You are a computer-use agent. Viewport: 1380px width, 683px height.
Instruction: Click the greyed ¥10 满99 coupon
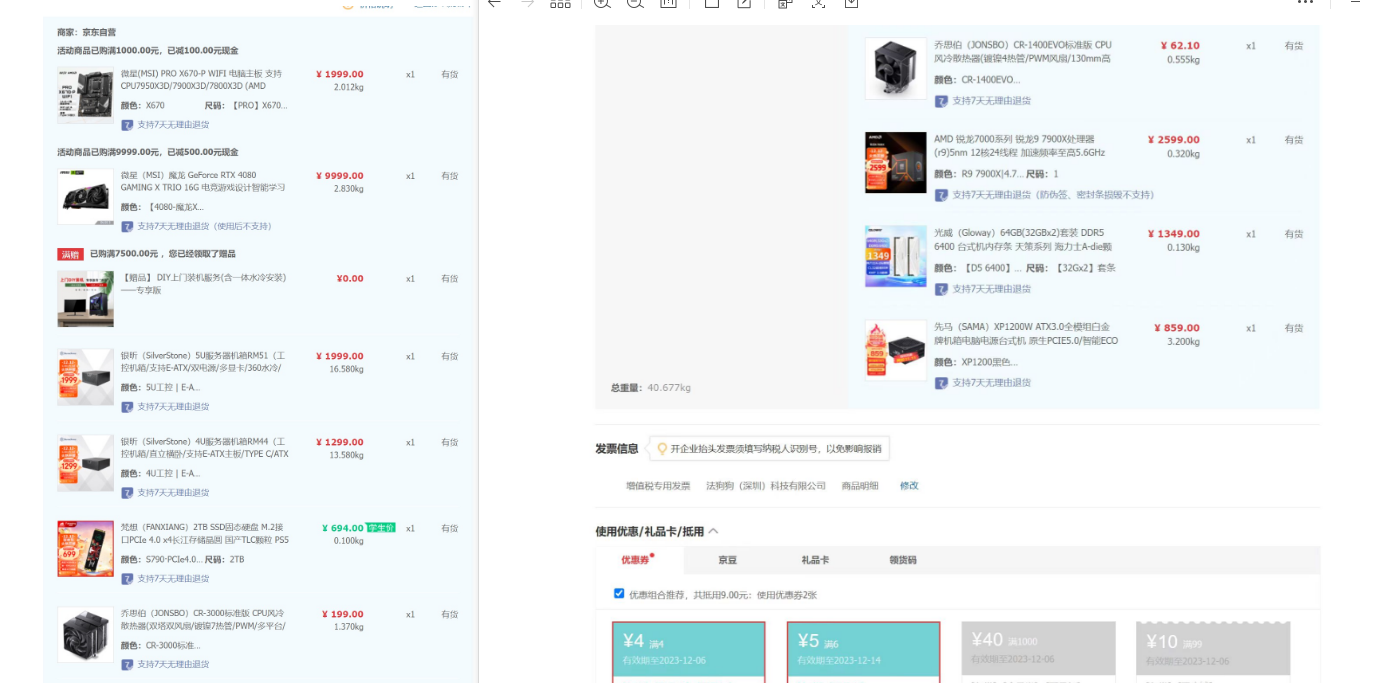click(x=1213, y=652)
